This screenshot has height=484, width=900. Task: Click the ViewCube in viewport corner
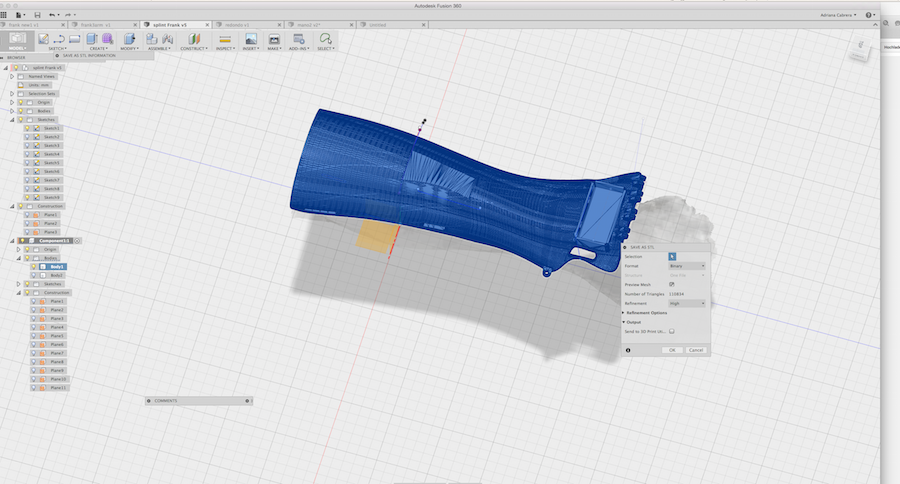pyautogui.click(x=860, y=49)
